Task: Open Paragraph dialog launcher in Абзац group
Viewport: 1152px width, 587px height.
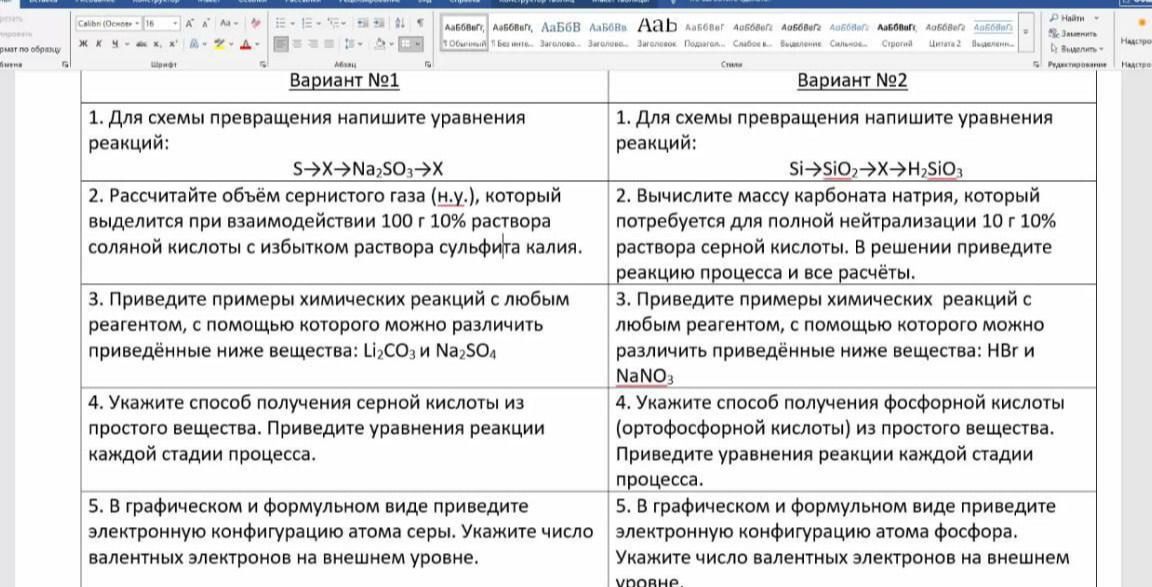Action: (428, 65)
